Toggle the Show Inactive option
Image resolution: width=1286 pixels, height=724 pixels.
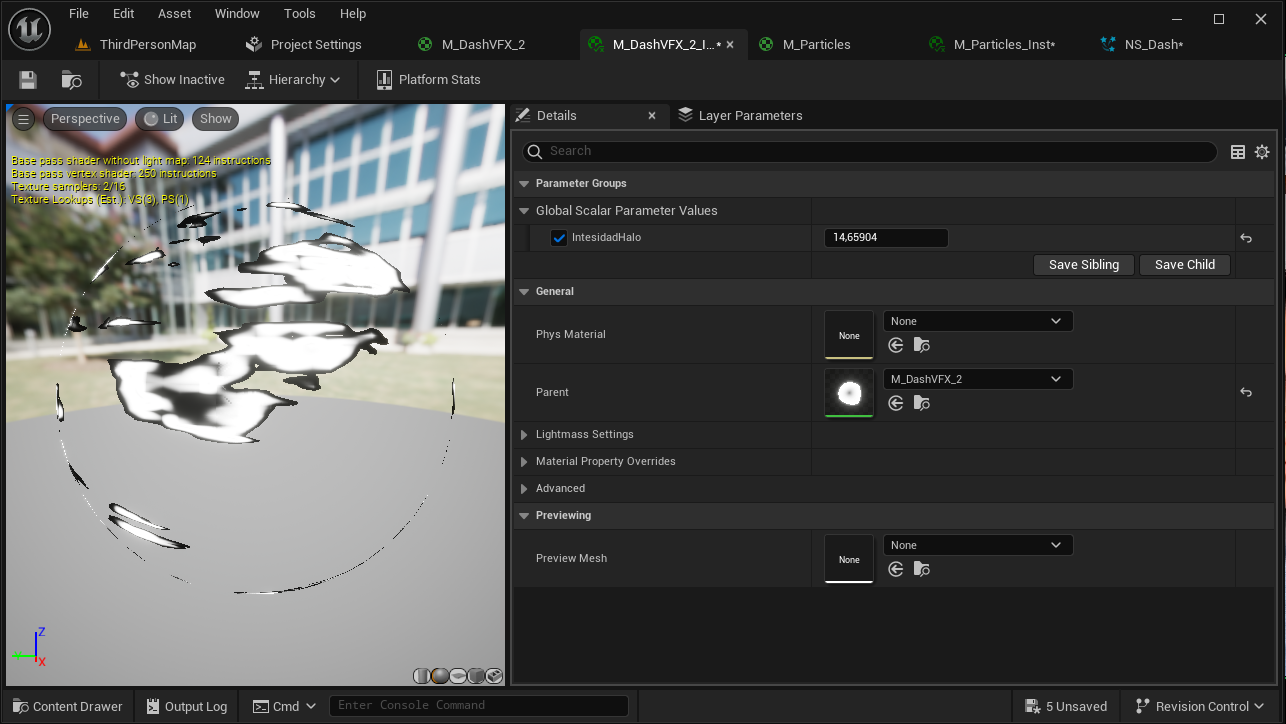(172, 80)
